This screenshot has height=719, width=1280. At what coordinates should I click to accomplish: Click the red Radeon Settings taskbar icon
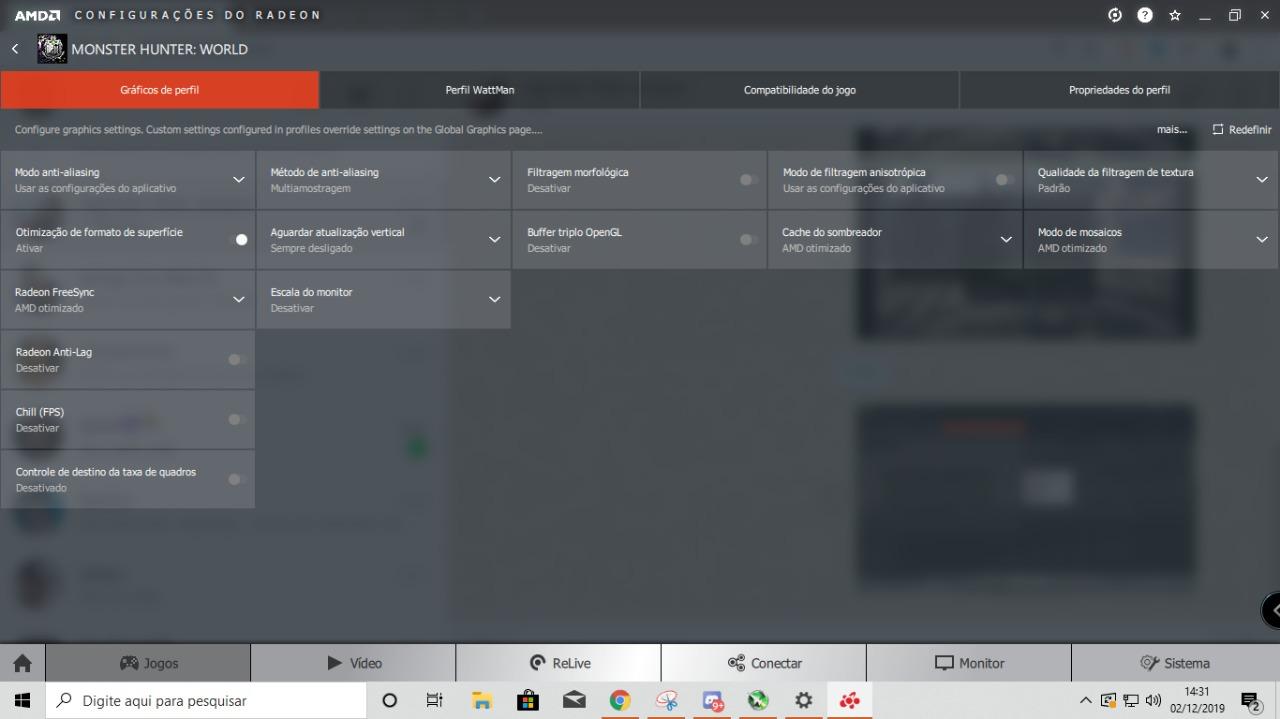pos(850,701)
